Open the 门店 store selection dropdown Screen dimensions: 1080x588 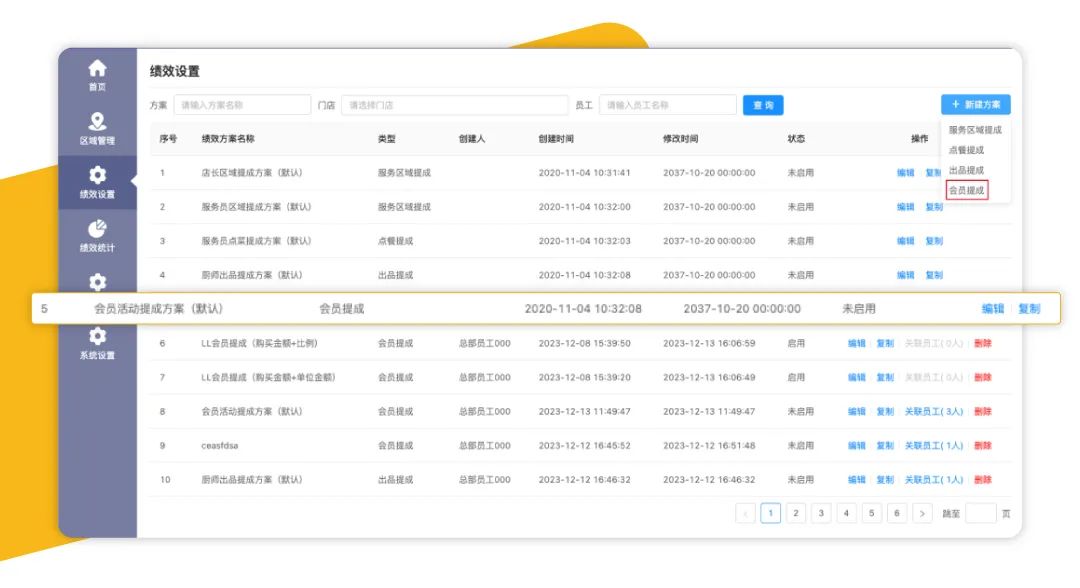coord(455,105)
